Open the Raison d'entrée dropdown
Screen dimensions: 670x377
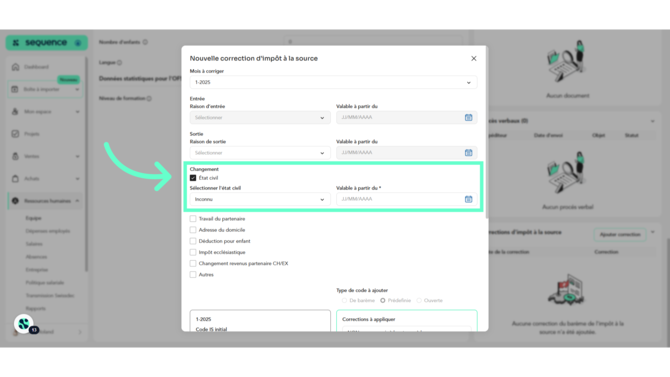coord(260,118)
